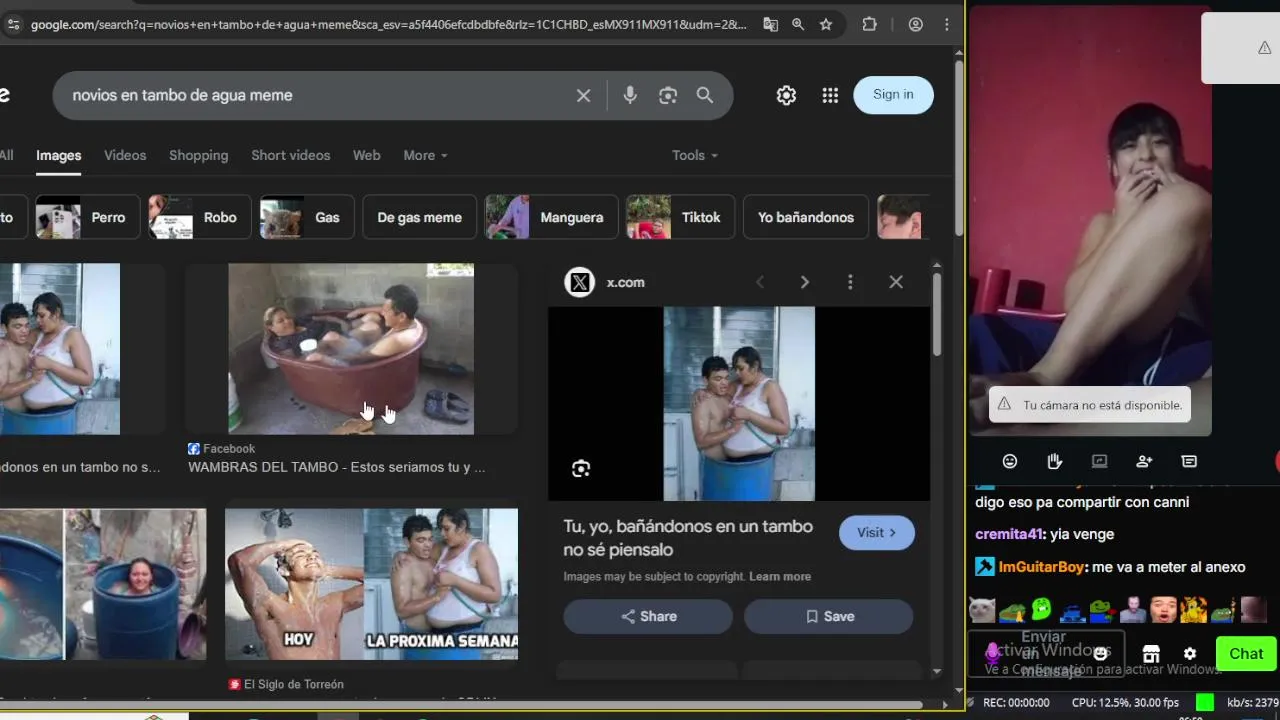Expand the More search filters dropdown
Screen dimensions: 1280x720
[x=425, y=155]
